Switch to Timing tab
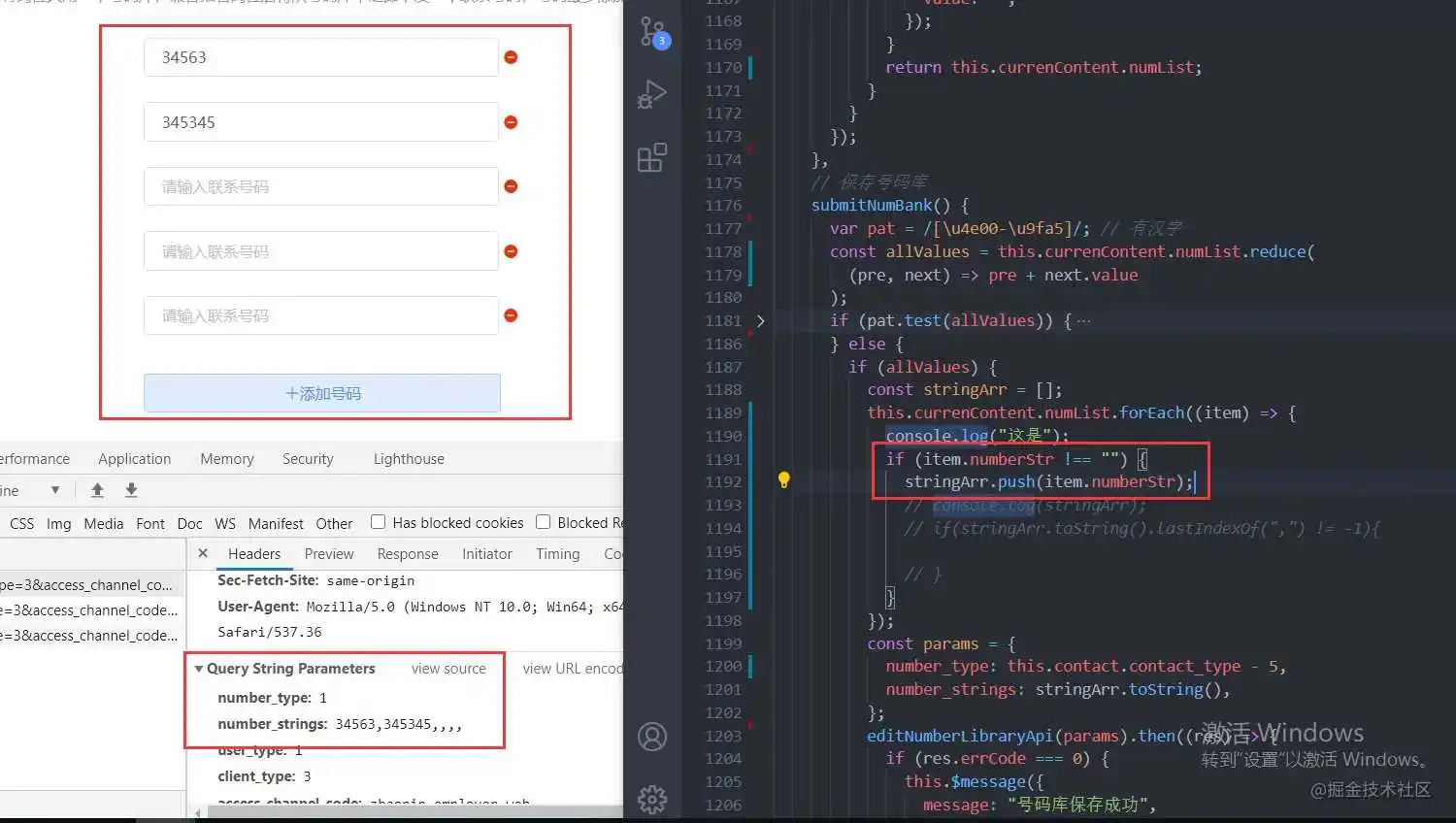 tap(558, 553)
